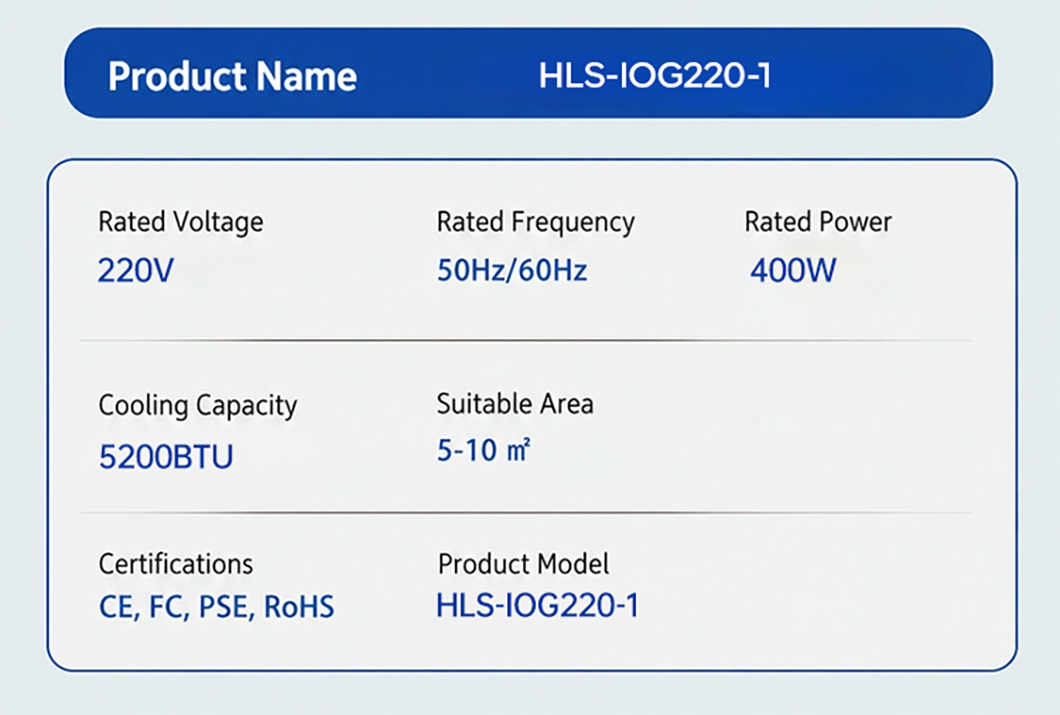The image size is (1060, 715).
Task: Select the 50Hz/60Hz frequency value
Action: pyautogui.click(x=512, y=270)
